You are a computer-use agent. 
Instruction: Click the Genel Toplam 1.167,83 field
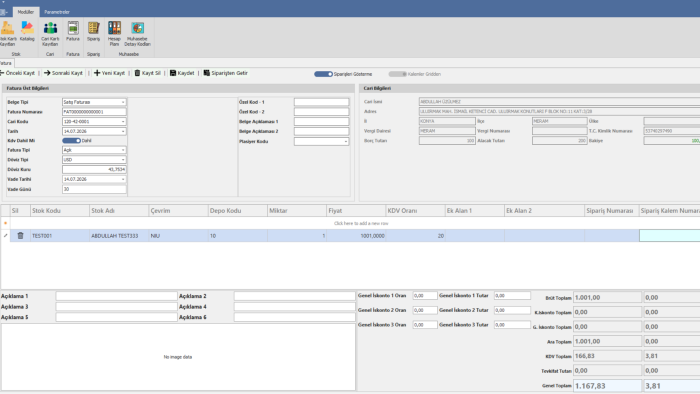click(x=607, y=386)
